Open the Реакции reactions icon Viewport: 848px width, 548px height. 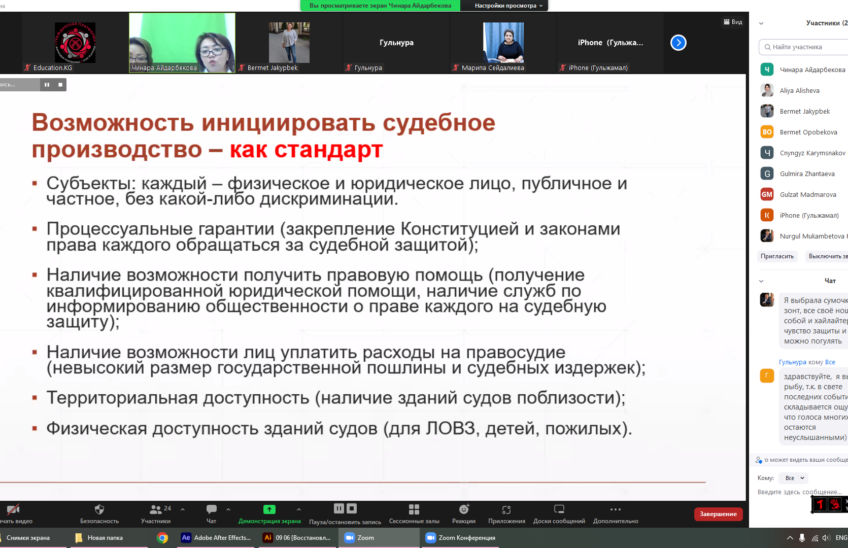point(464,510)
